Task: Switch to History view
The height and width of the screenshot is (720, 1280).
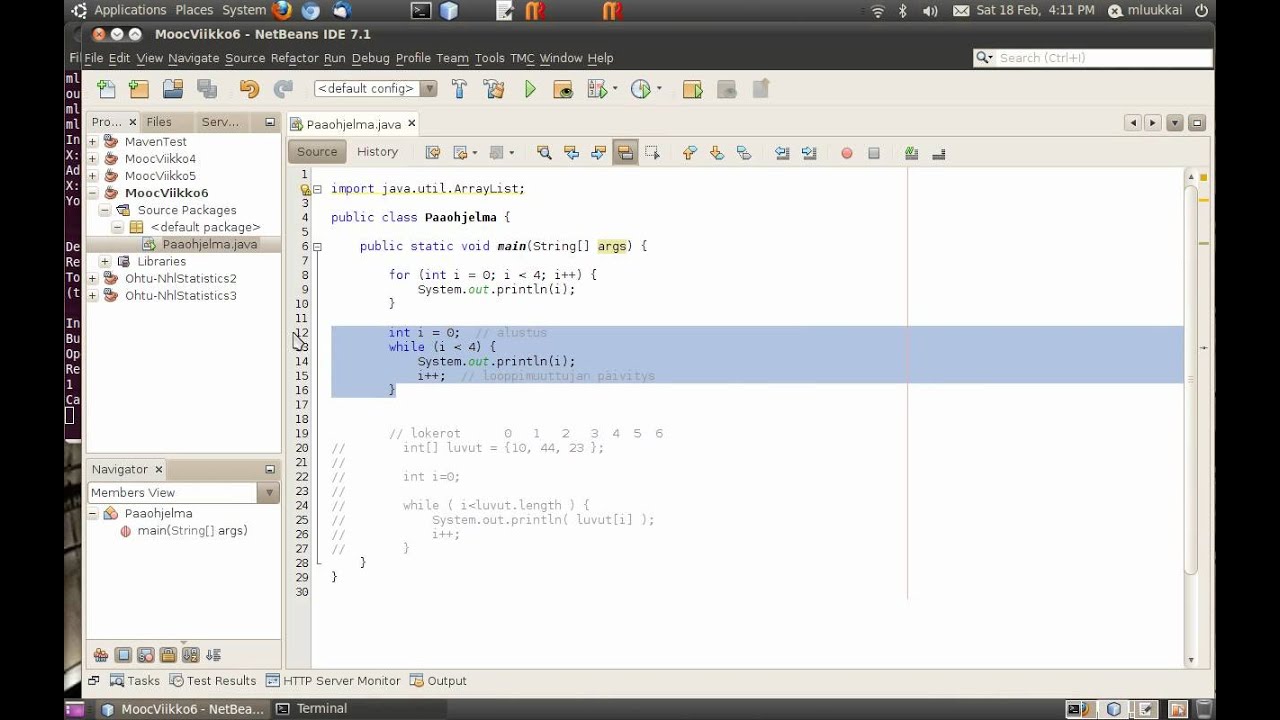Action: (377, 152)
